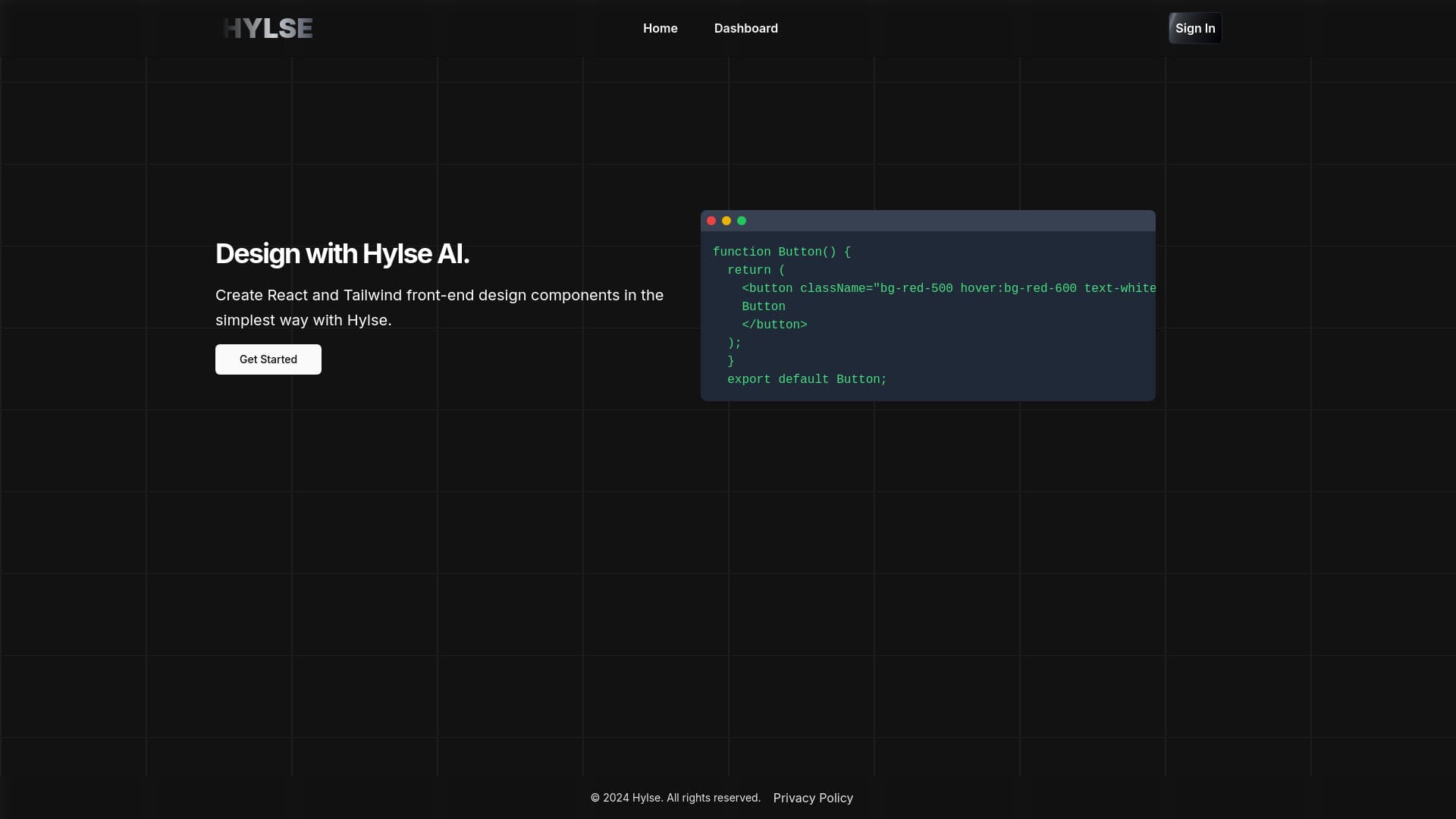Select the code line 'function Button() {'
This screenshot has width=1456, height=819.
click(x=782, y=252)
